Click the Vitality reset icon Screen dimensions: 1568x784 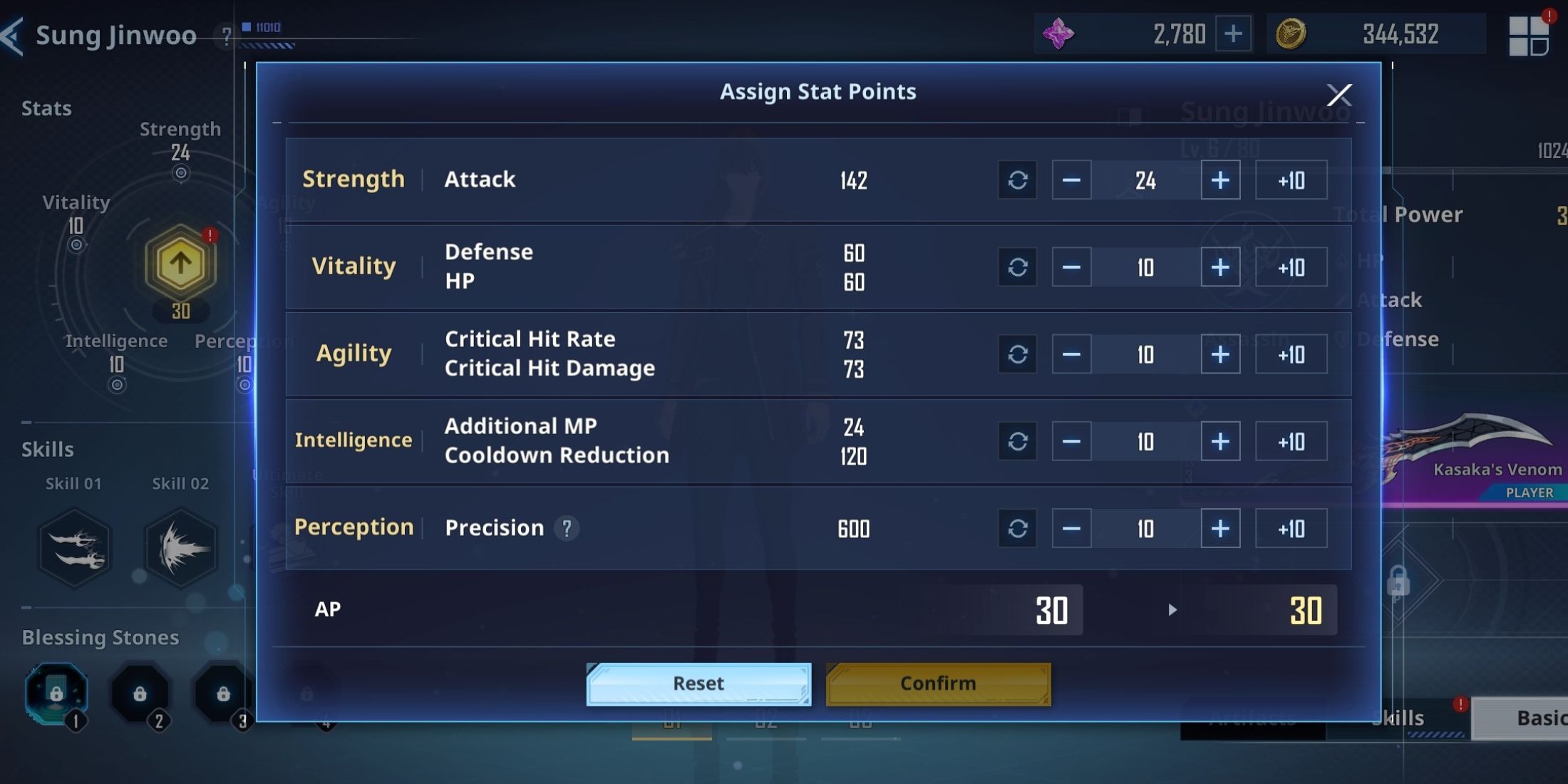1018,266
